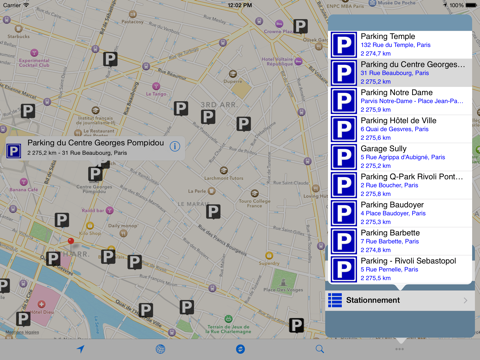Image resolution: width=480 pixels, height=360 pixels.
Task: Tap the 132 Rue du Temple, Paris address
Action: 395,45
